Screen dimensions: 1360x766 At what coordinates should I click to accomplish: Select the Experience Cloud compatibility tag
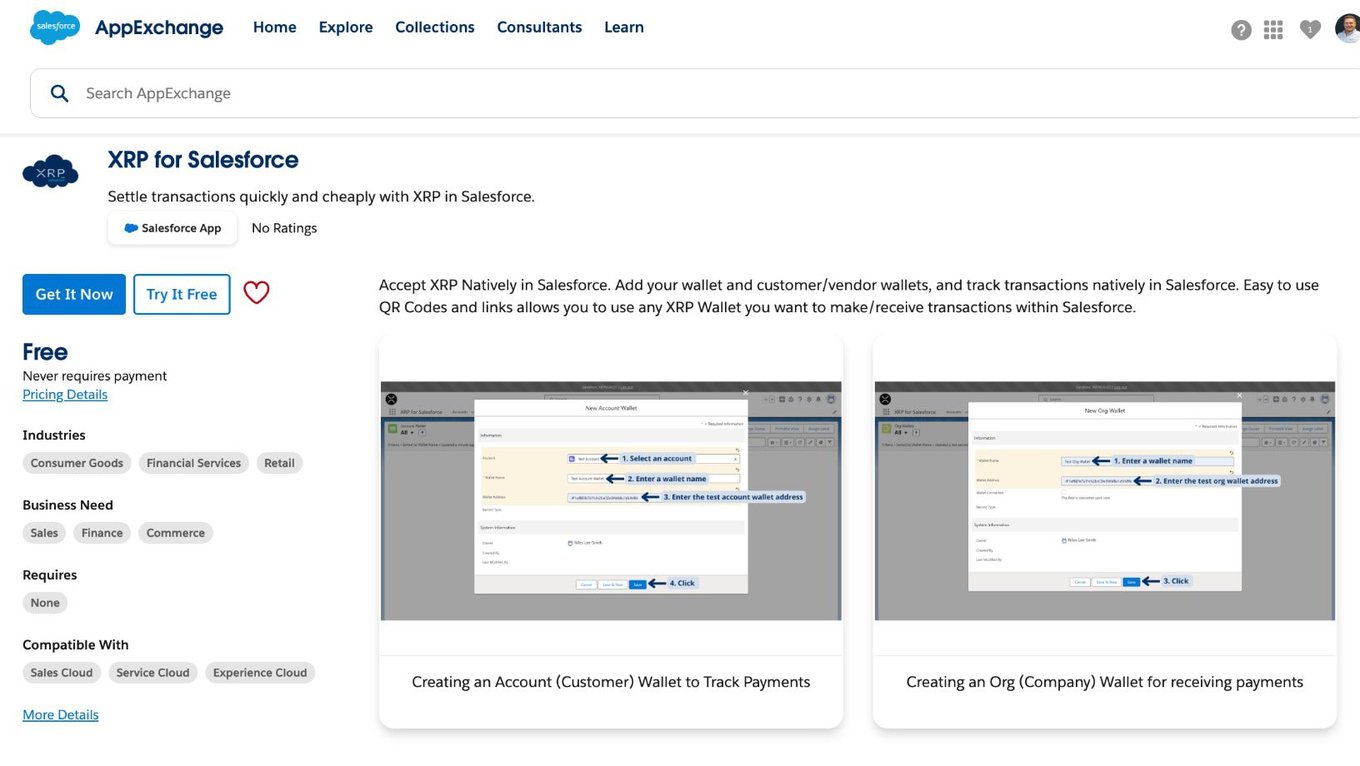pos(260,673)
